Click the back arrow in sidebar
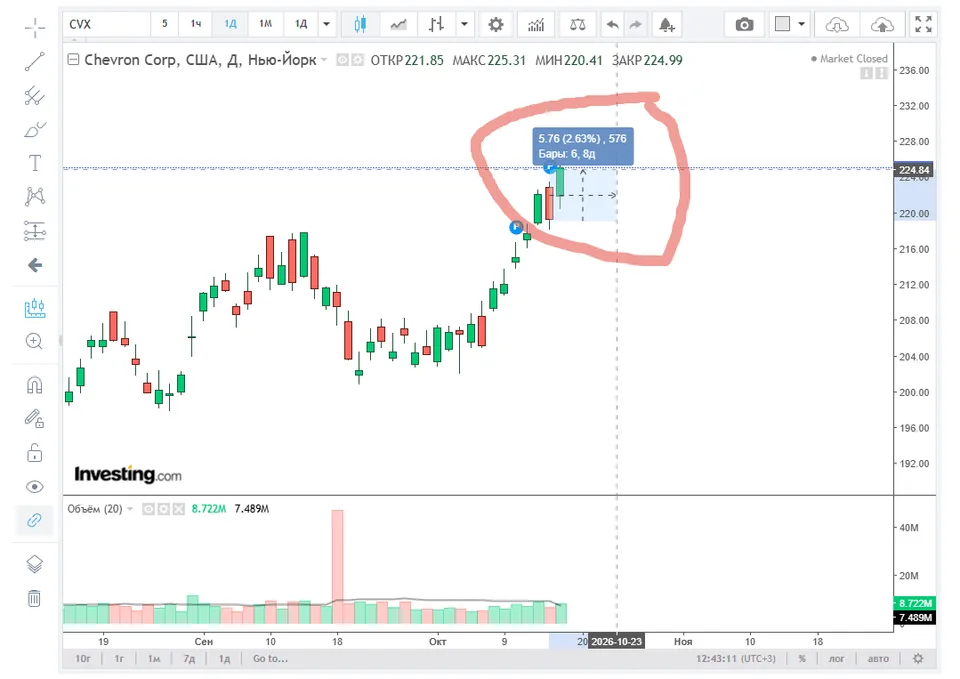This screenshot has width=960, height=679. coord(35,265)
